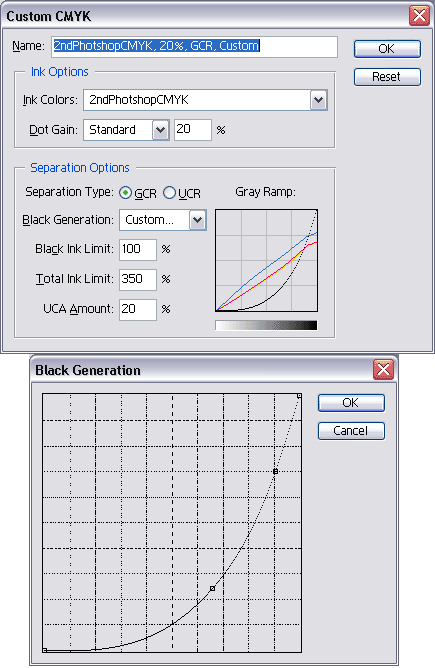Select UCR separation type
Viewport: 435px width, 668px height.
point(169,193)
